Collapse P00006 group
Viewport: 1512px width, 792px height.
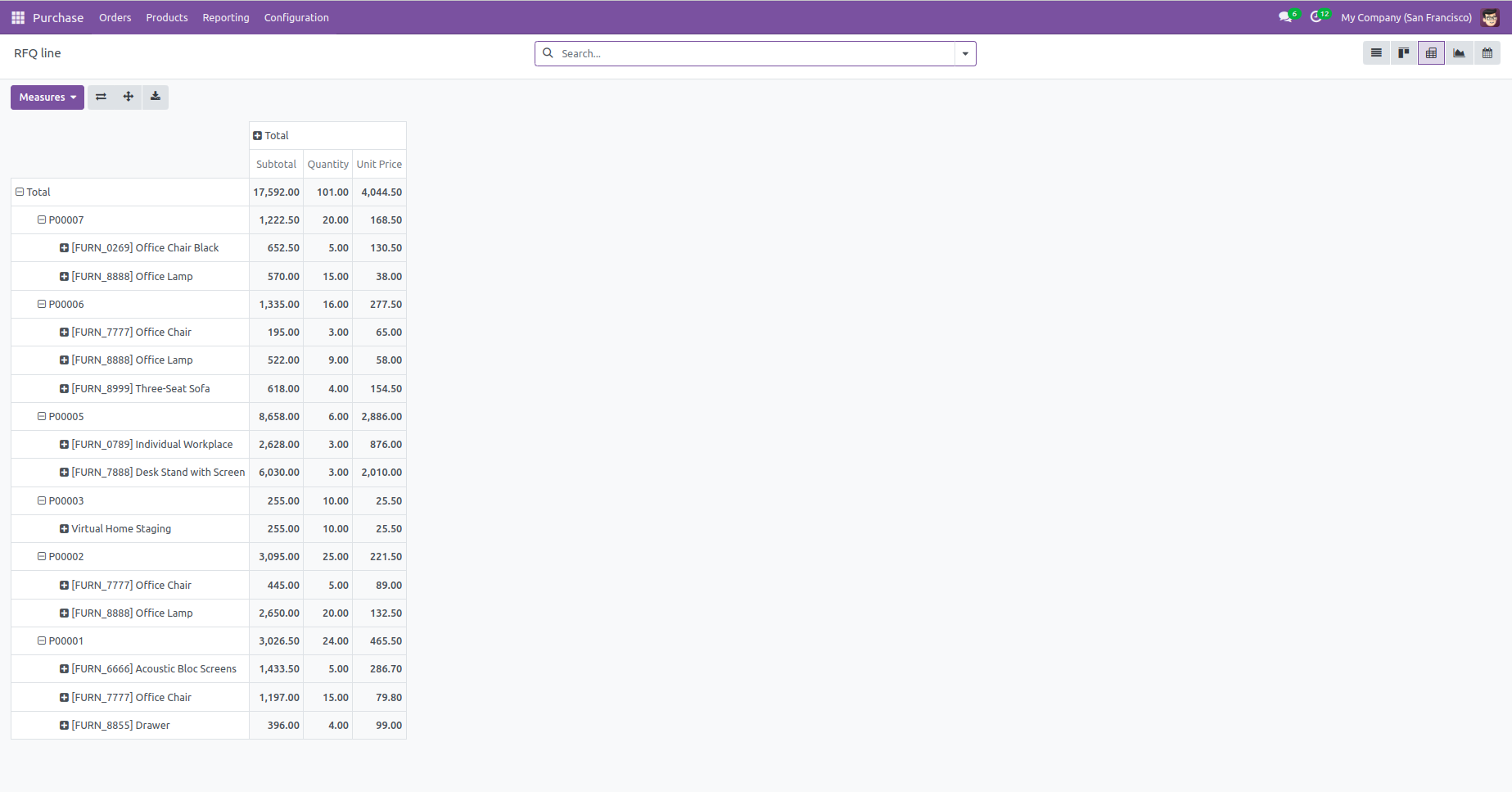click(130, 304)
